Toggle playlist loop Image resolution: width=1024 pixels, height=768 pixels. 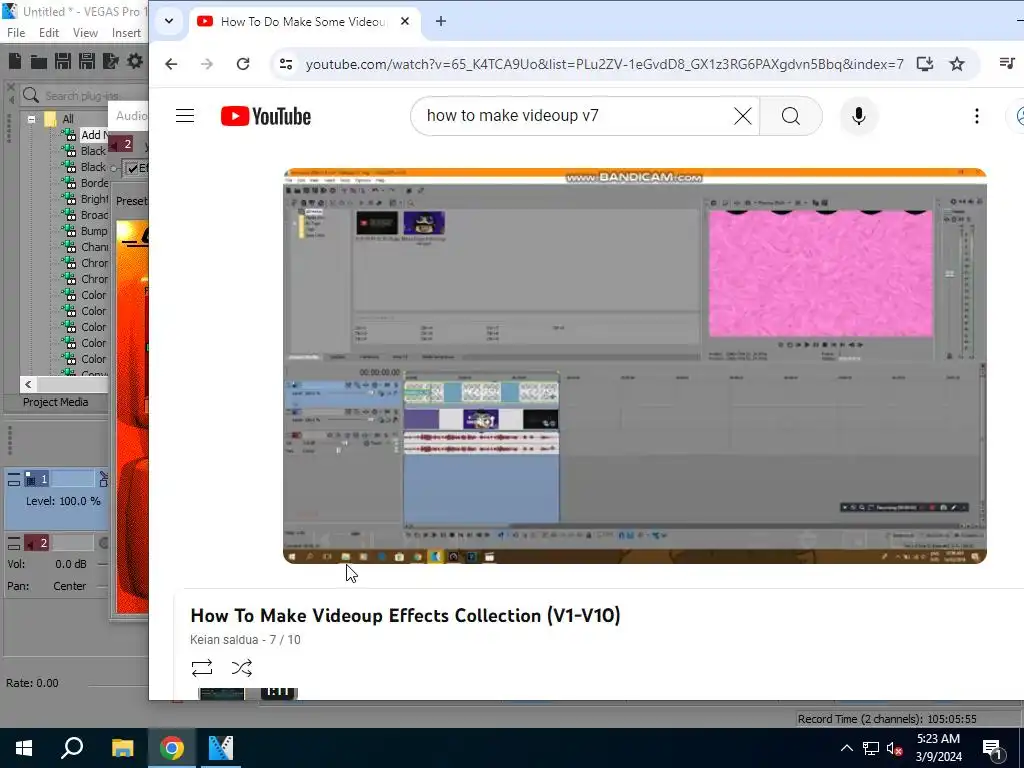[x=202, y=667]
